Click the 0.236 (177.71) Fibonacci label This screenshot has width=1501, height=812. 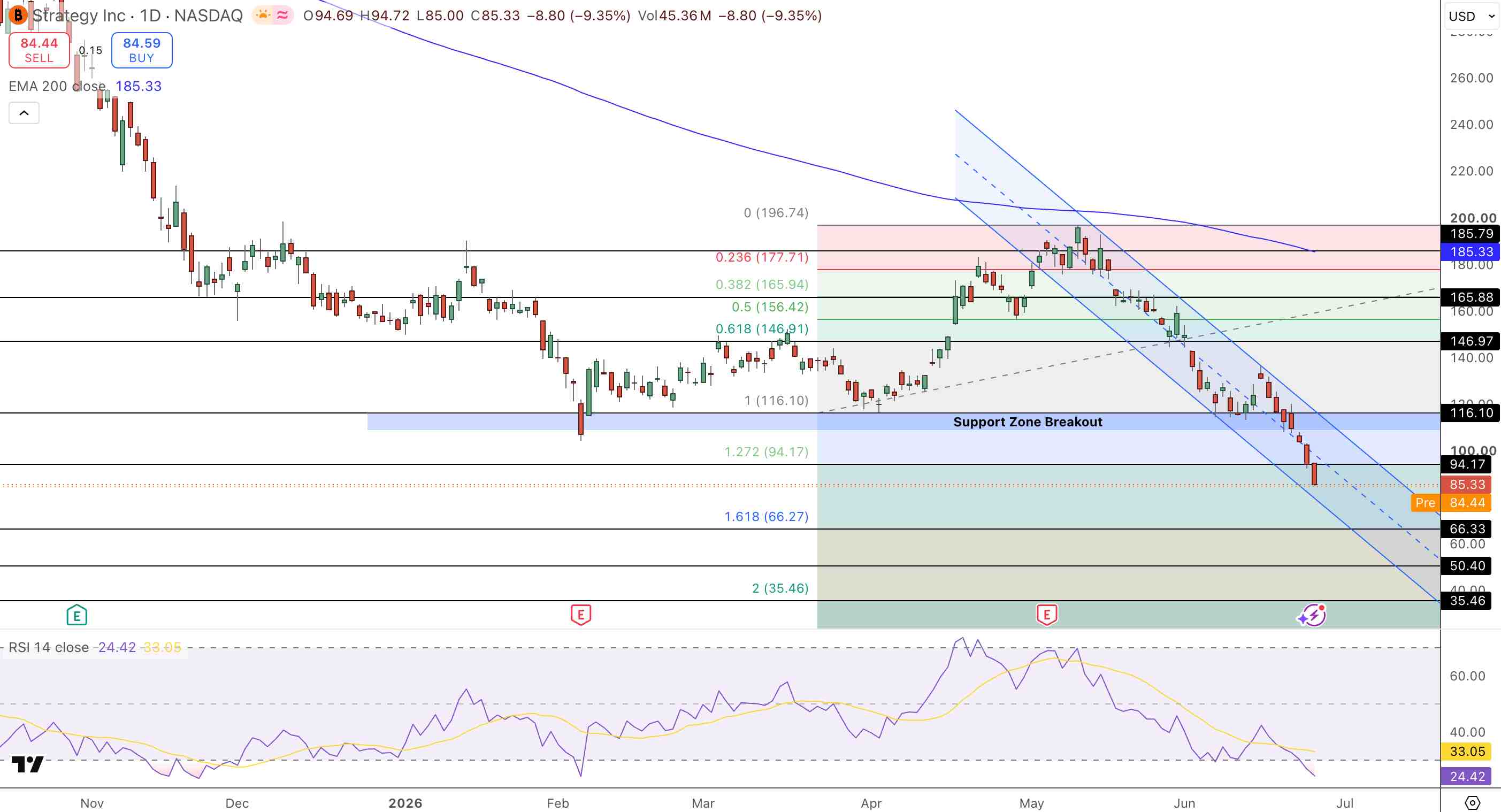[x=762, y=257]
